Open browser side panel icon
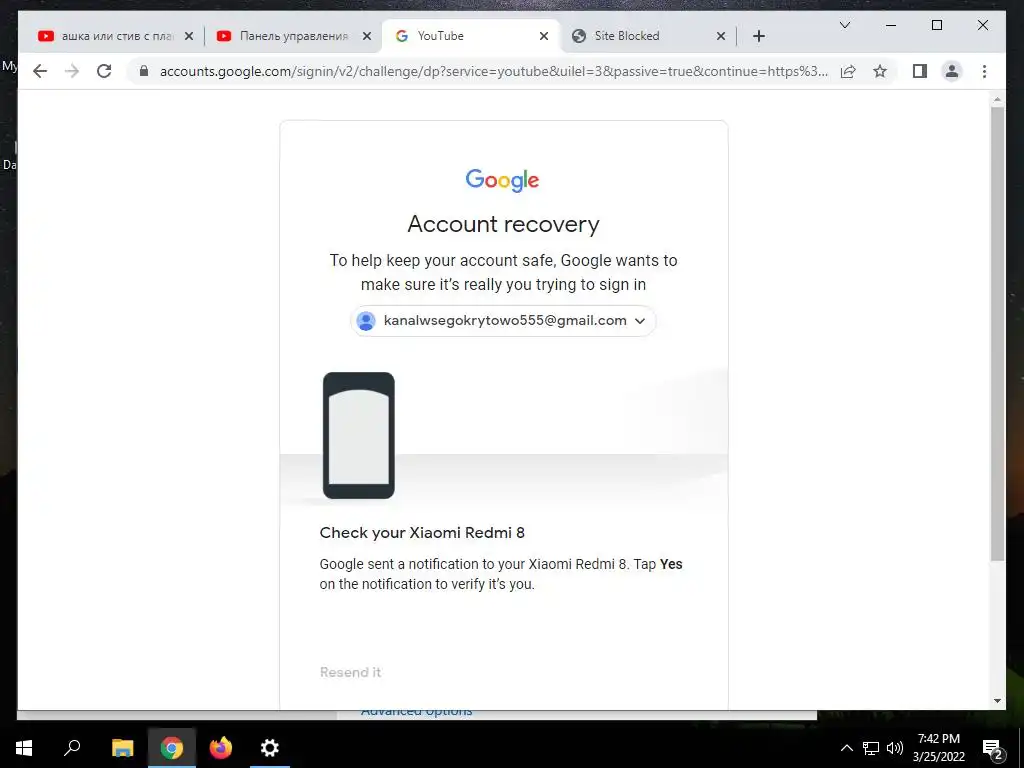Viewport: 1024px width, 768px height. (x=920, y=71)
